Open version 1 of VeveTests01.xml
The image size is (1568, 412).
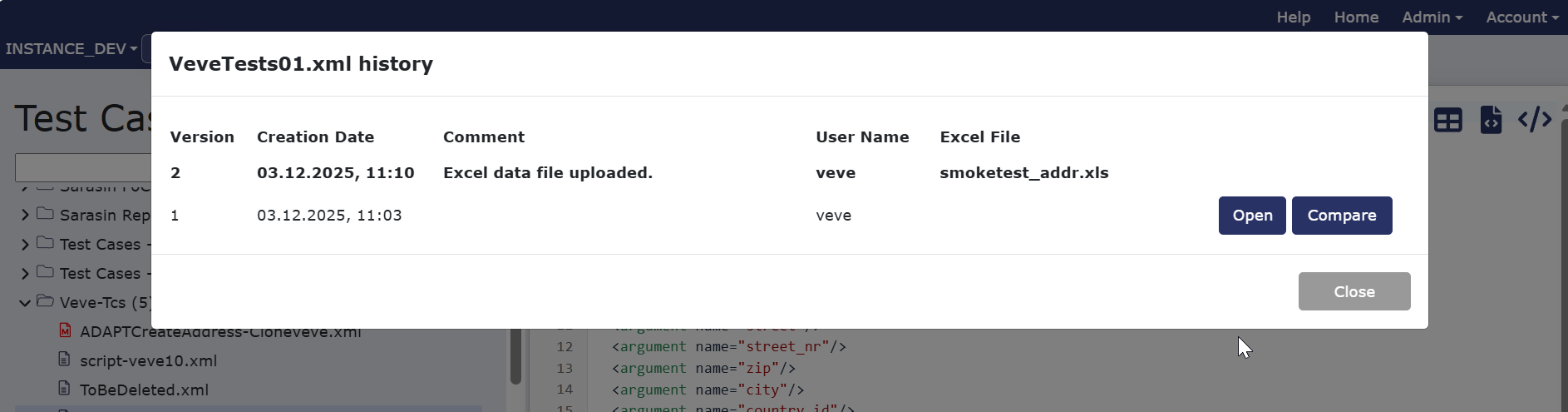(x=1252, y=216)
